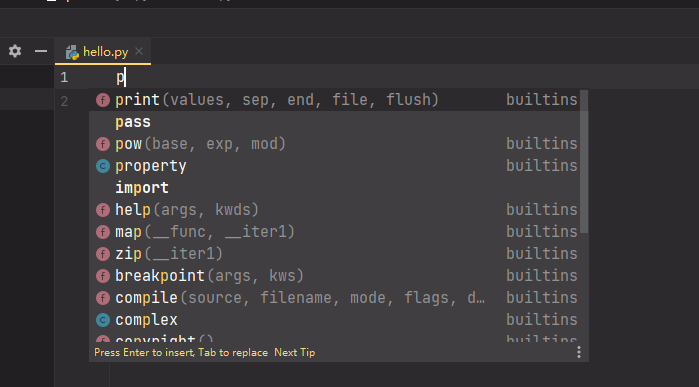The width and height of the screenshot is (699, 387).
Task: Select the print suggestion in completion list
Action: (334, 100)
